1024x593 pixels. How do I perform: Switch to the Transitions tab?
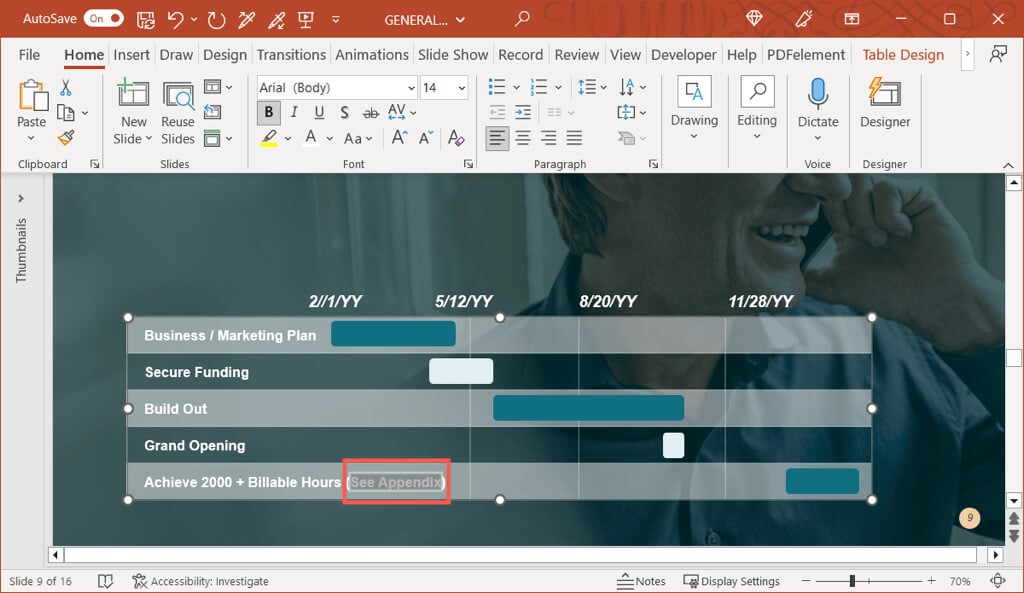tap(291, 55)
